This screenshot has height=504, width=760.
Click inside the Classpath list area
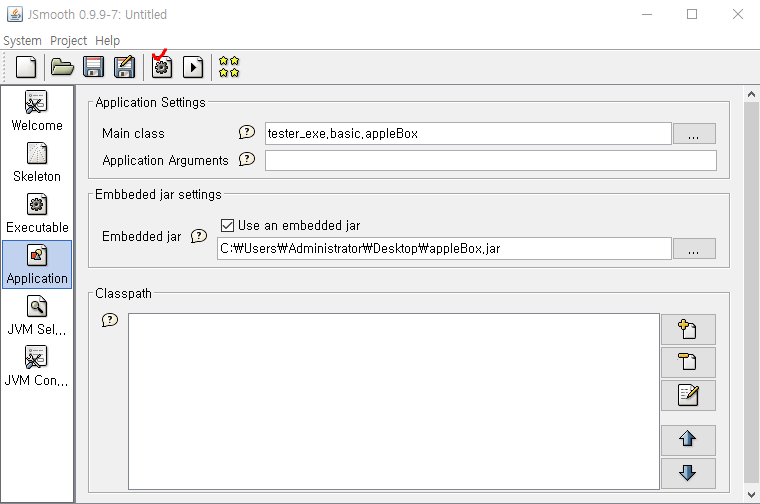pos(394,401)
